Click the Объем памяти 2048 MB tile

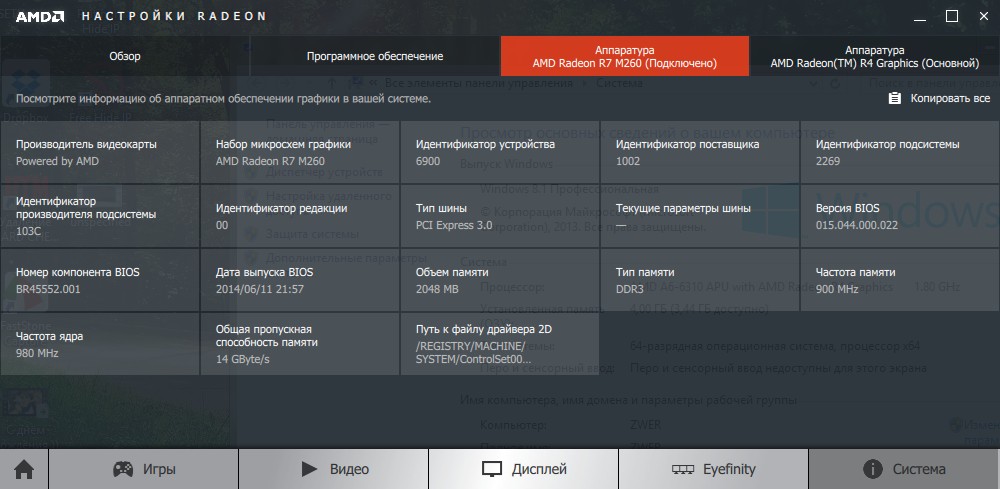pyautogui.click(x=499, y=279)
